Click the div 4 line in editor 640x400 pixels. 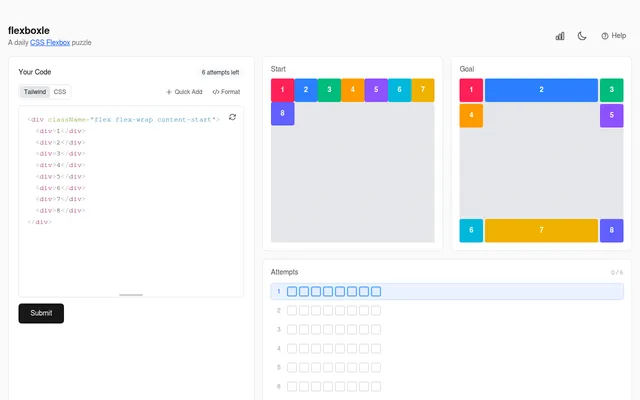(x=60, y=165)
